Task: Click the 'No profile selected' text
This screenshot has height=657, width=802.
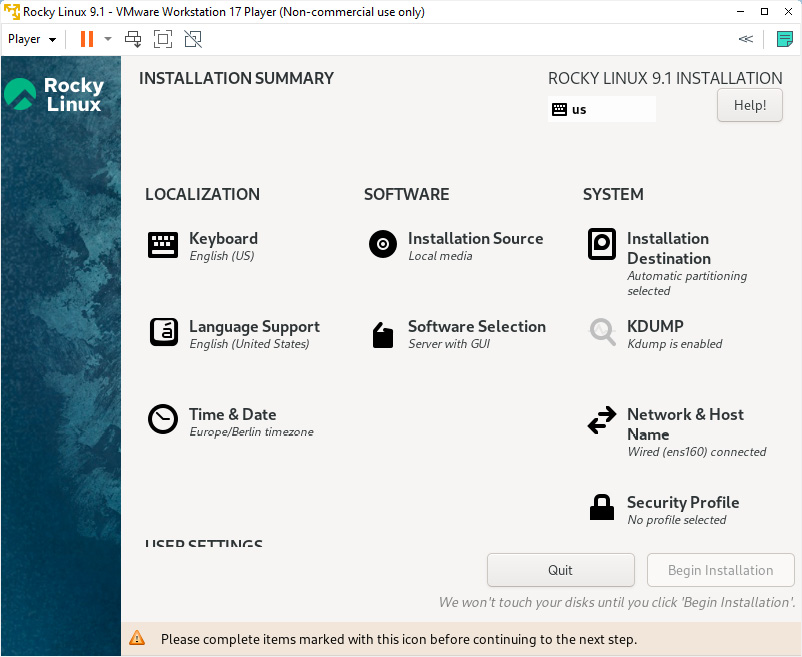Action: click(x=677, y=519)
